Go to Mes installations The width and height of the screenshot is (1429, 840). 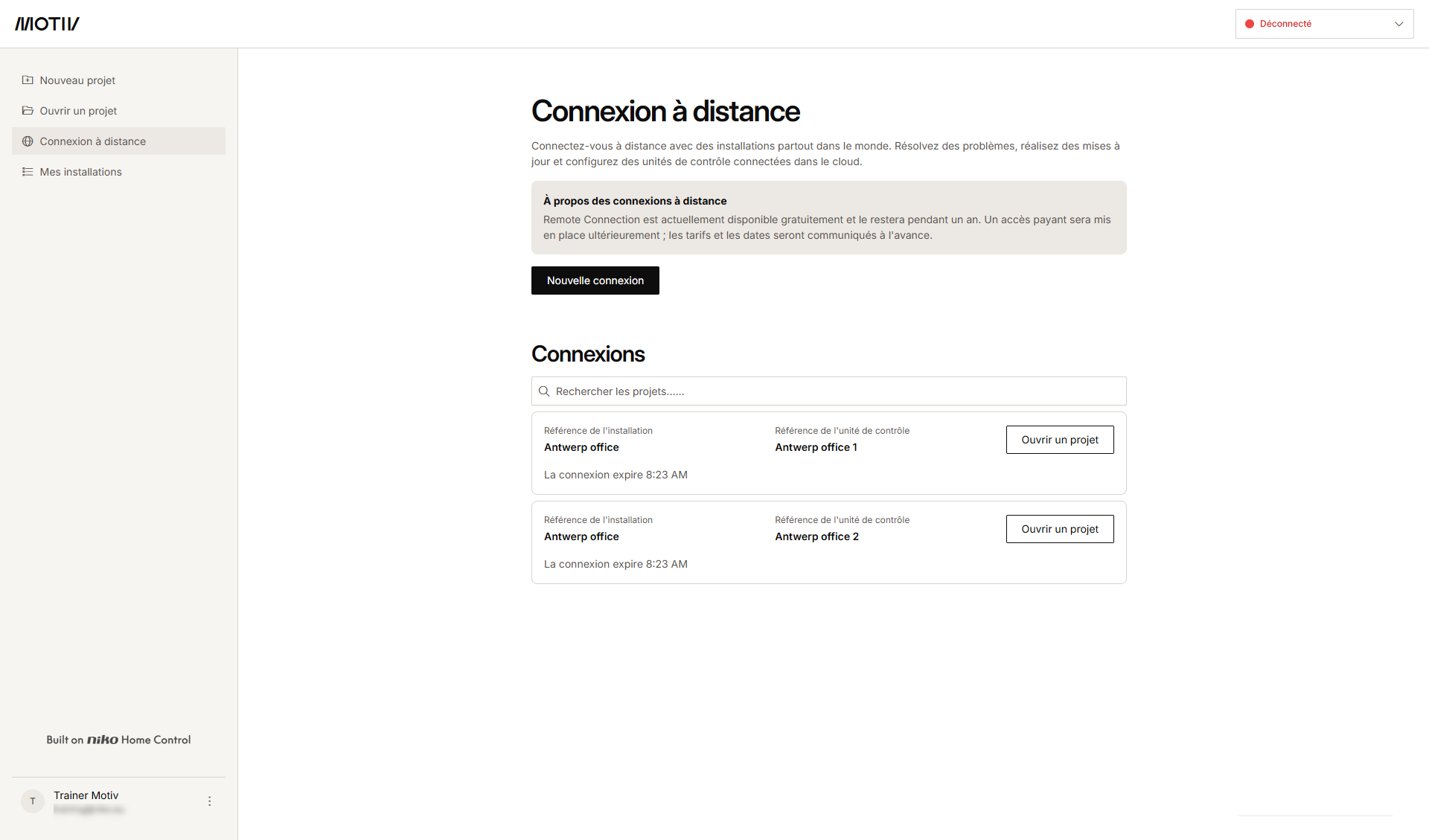(x=119, y=172)
